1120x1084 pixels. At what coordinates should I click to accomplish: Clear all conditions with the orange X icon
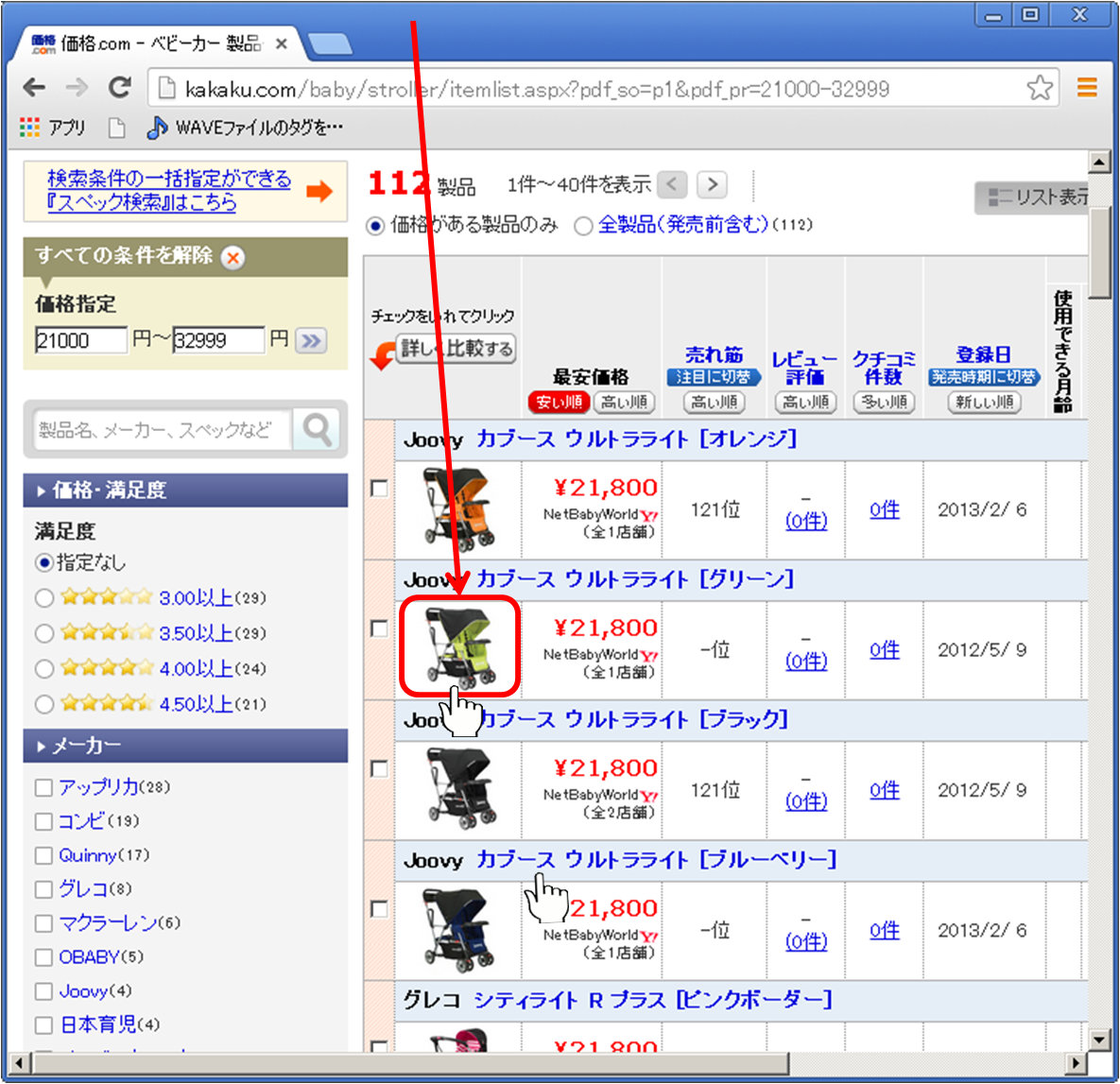(x=233, y=257)
